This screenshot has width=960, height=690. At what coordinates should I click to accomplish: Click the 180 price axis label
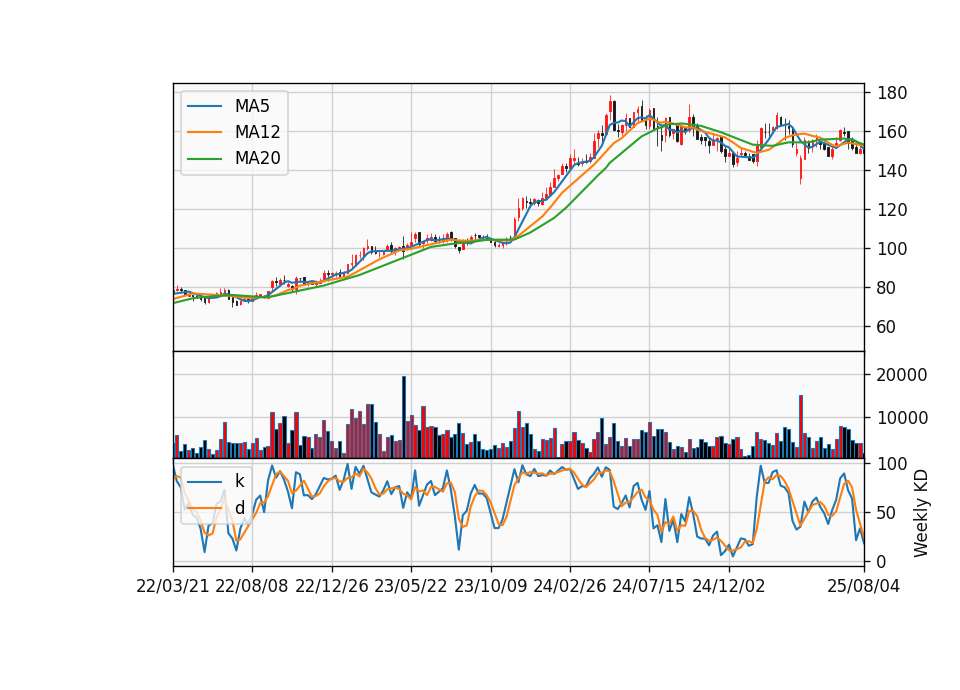click(x=892, y=93)
